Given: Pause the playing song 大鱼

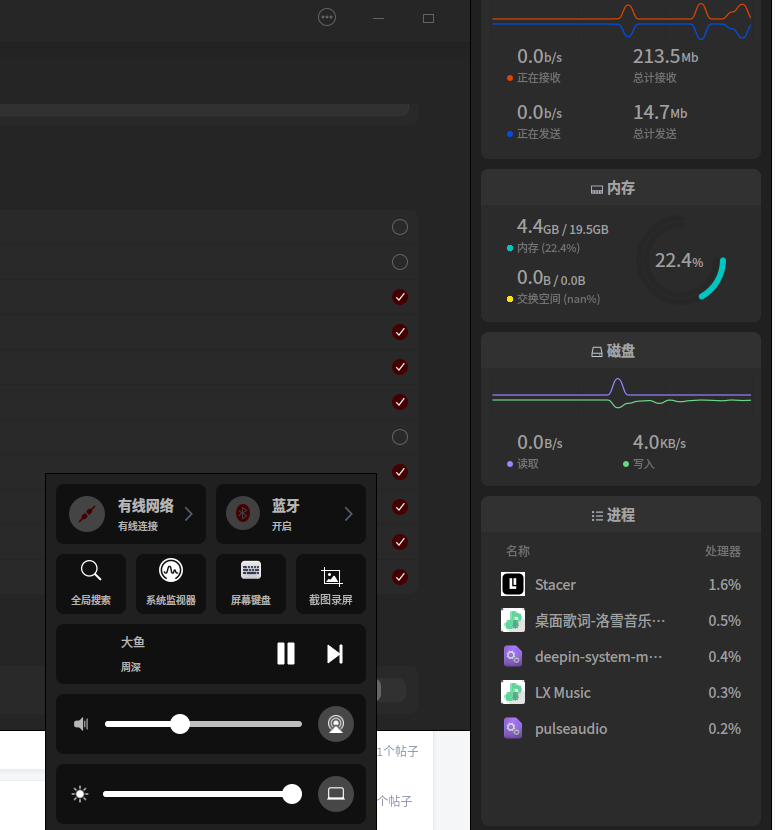Looking at the screenshot, I should pos(286,654).
